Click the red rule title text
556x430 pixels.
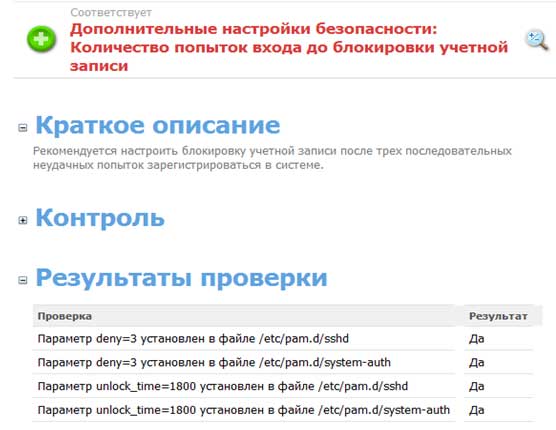point(289,47)
